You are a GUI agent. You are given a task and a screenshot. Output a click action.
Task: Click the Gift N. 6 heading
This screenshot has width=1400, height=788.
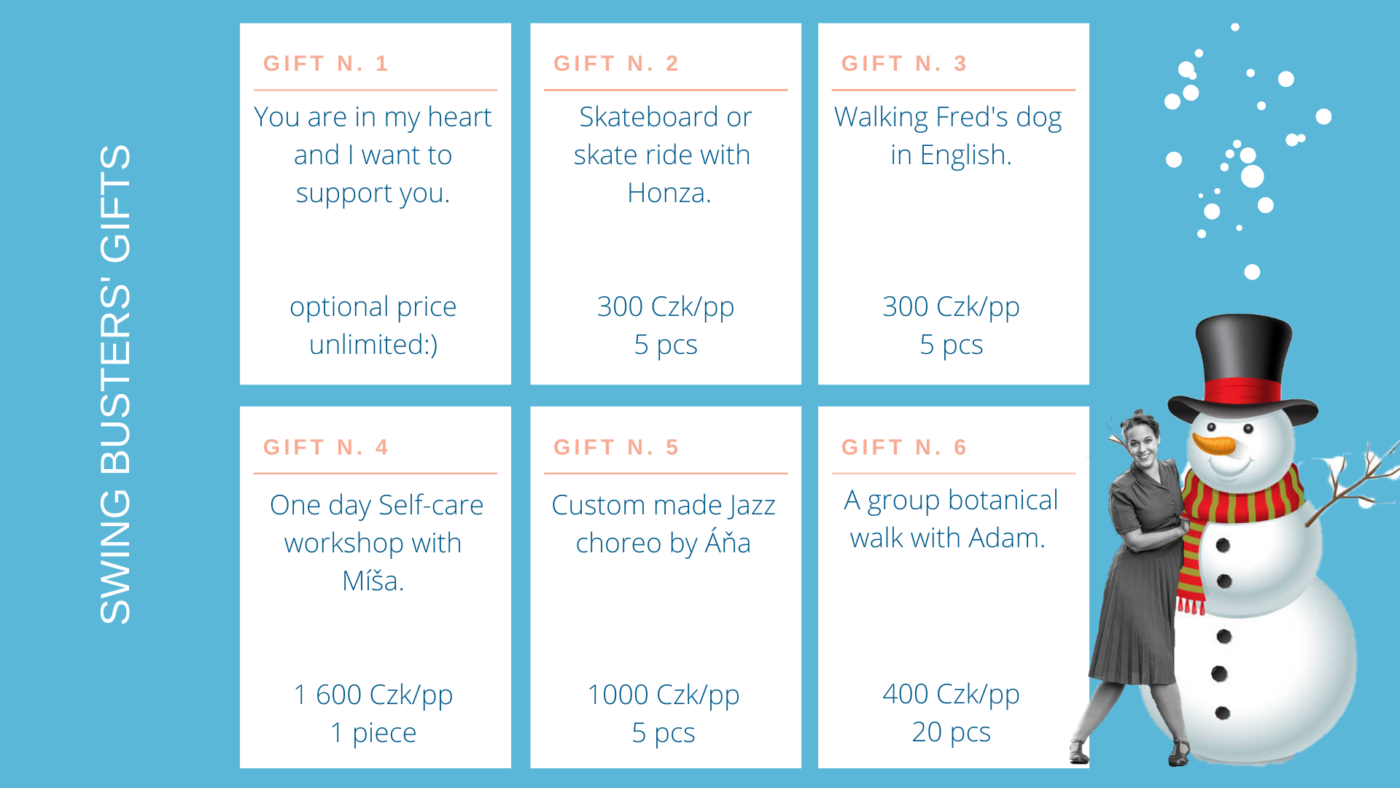pos(904,447)
